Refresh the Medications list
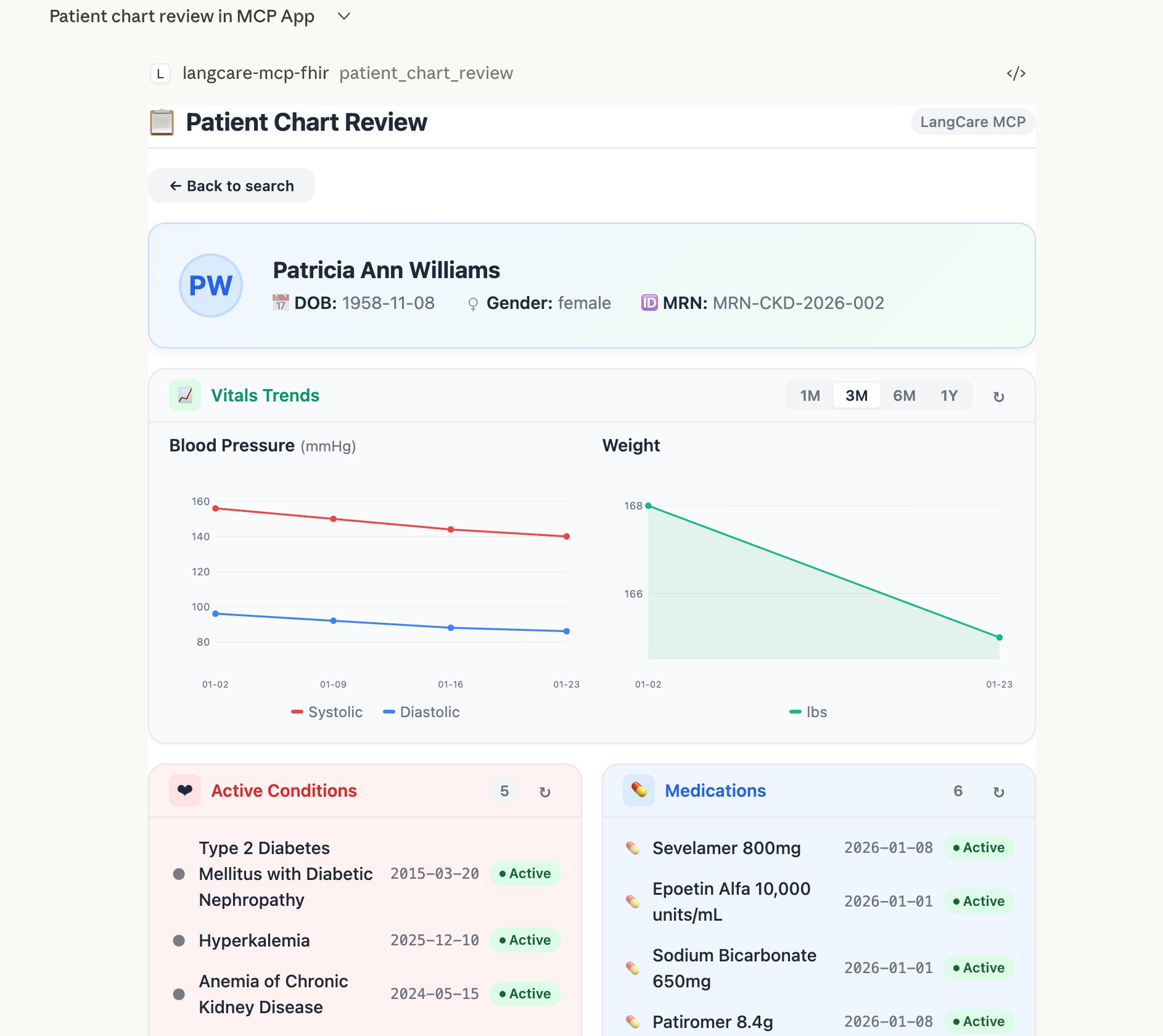This screenshot has width=1163, height=1036. pos(998,791)
